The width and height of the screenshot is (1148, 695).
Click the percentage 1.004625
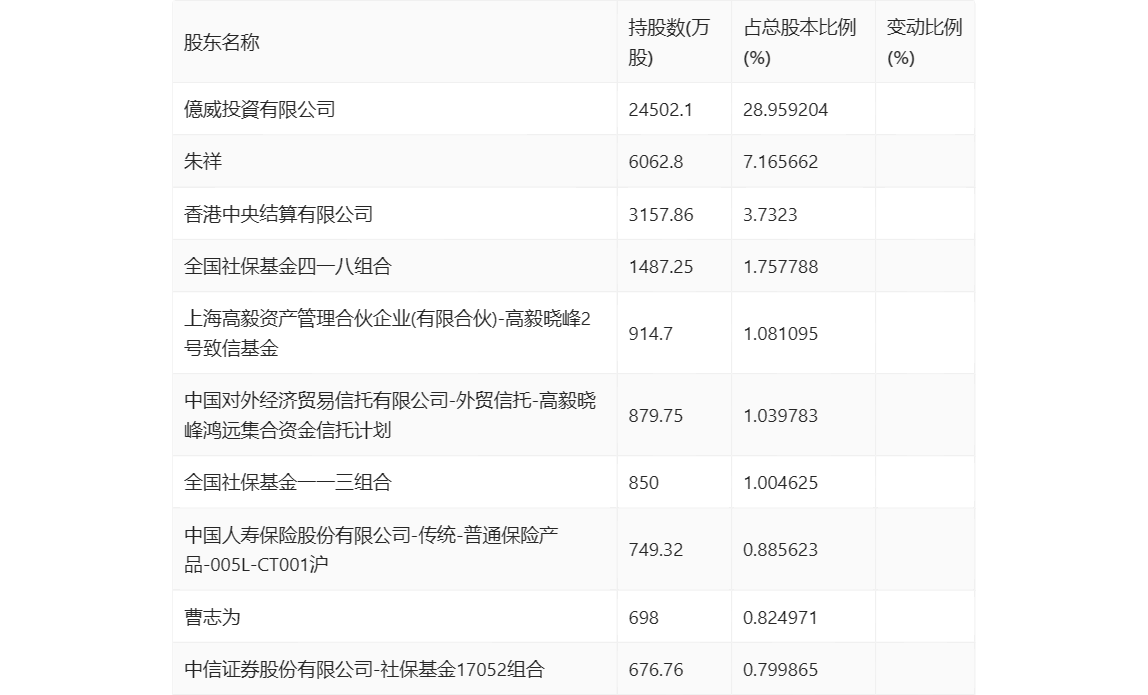coord(780,483)
